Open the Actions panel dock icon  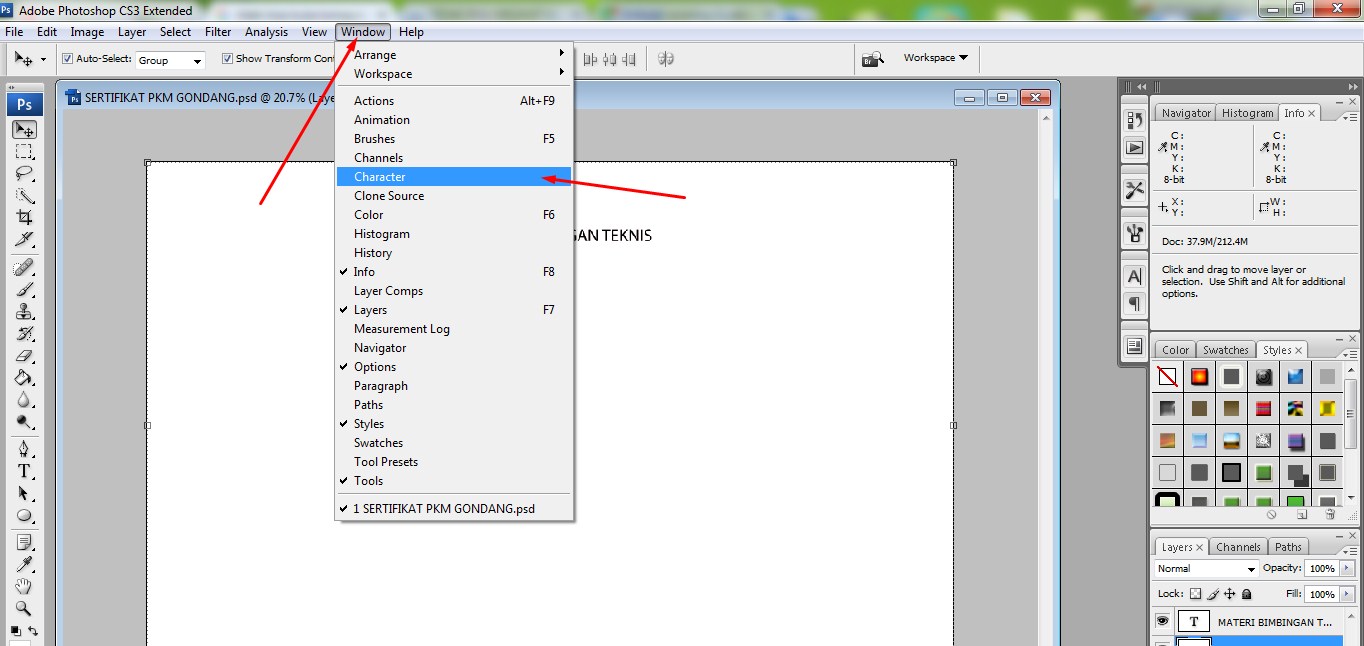point(1134,147)
